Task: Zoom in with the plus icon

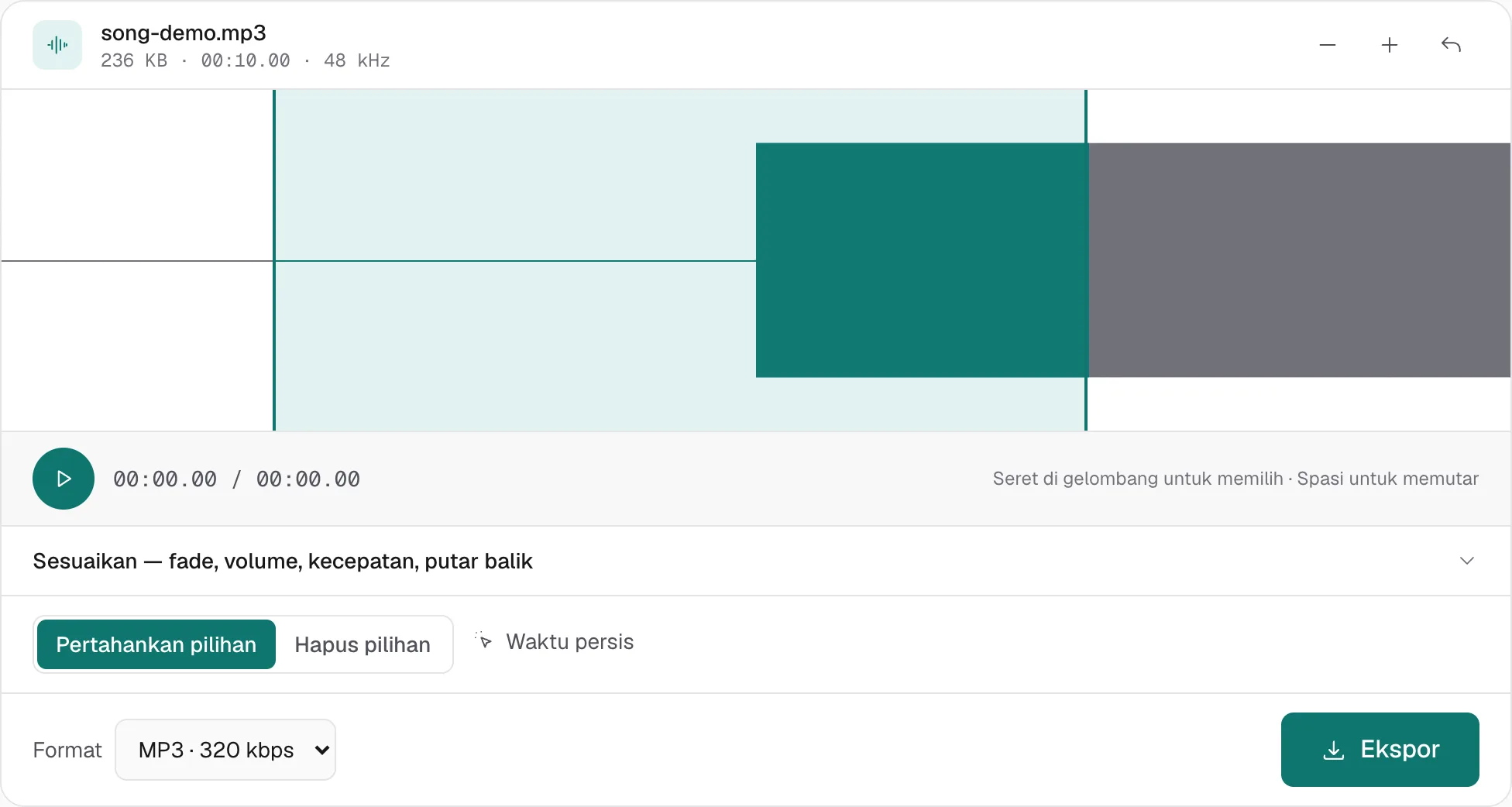Action: 1390,45
